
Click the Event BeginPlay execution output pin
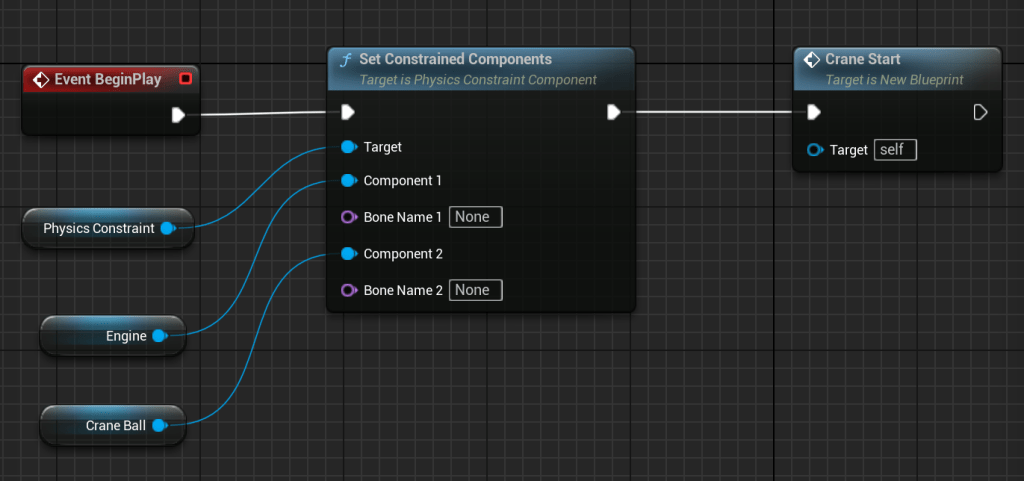tap(178, 115)
